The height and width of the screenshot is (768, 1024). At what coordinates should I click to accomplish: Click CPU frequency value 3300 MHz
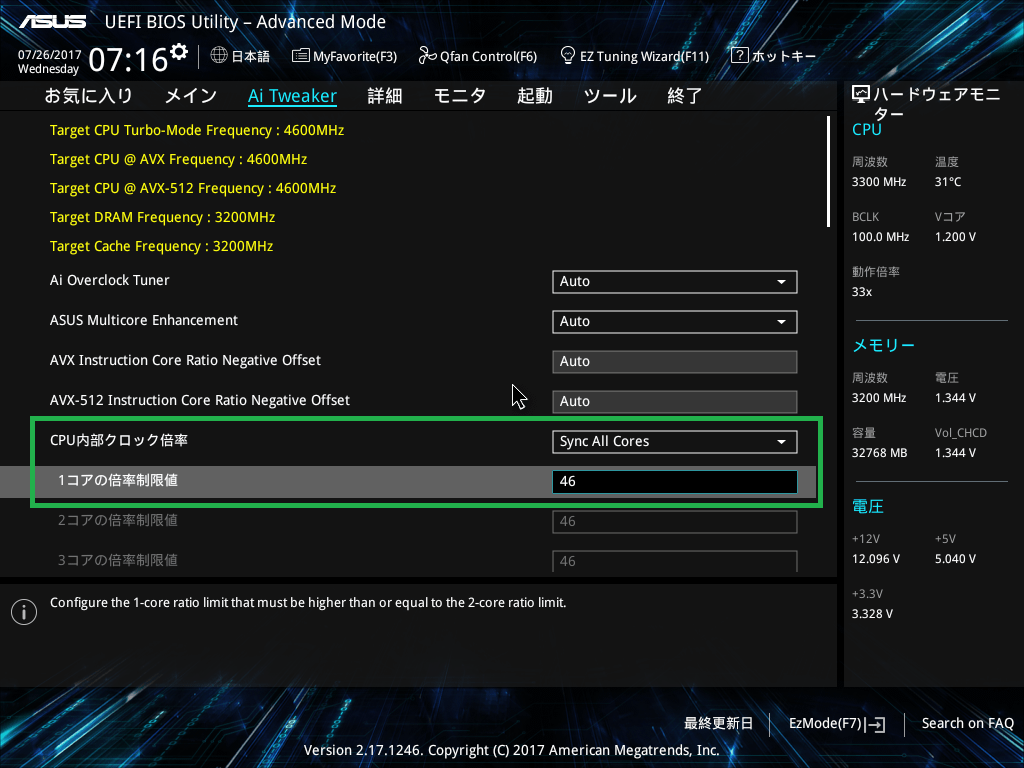[879, 182]
